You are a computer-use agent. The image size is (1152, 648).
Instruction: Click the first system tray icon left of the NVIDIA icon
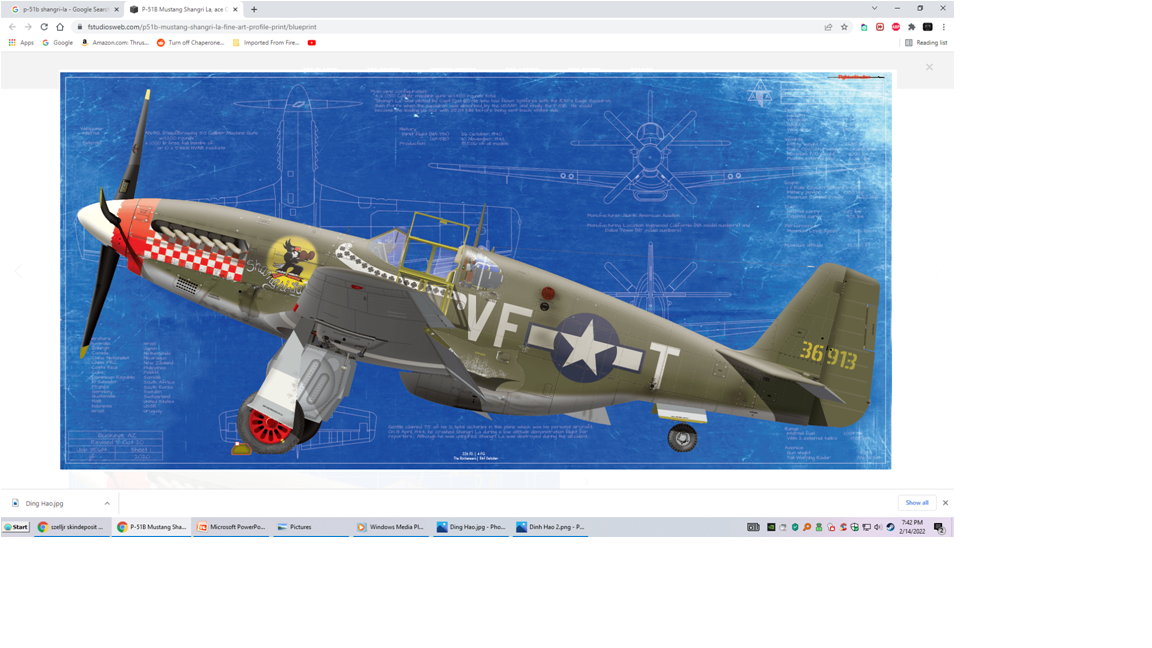click(x=753, y=527)
